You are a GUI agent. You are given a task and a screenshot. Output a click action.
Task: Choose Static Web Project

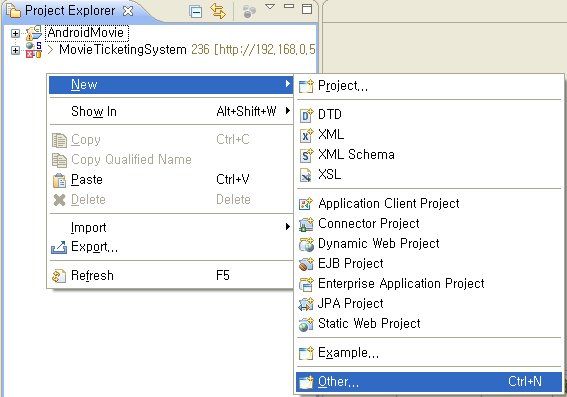[x=429, y=323]
